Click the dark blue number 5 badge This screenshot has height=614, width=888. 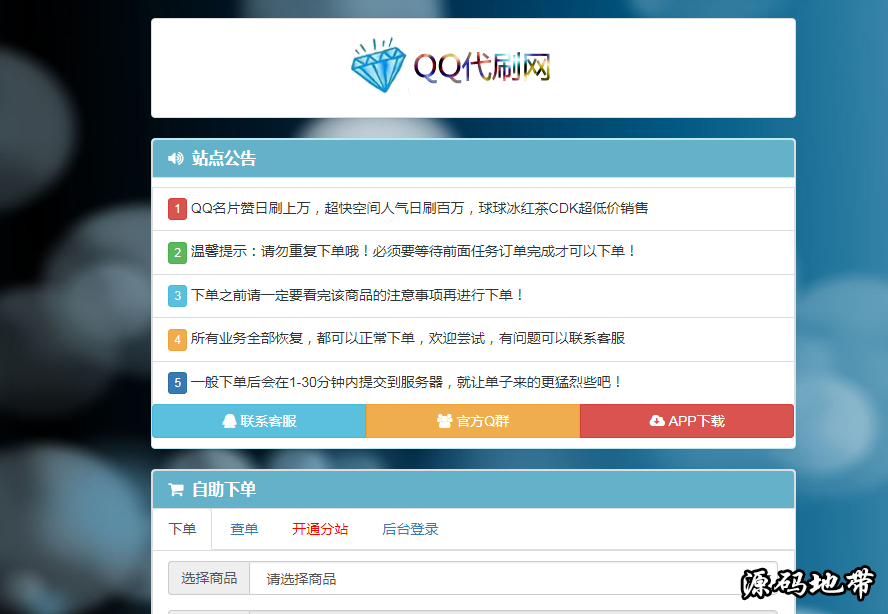pyautogui.click(x=177, y=383)
